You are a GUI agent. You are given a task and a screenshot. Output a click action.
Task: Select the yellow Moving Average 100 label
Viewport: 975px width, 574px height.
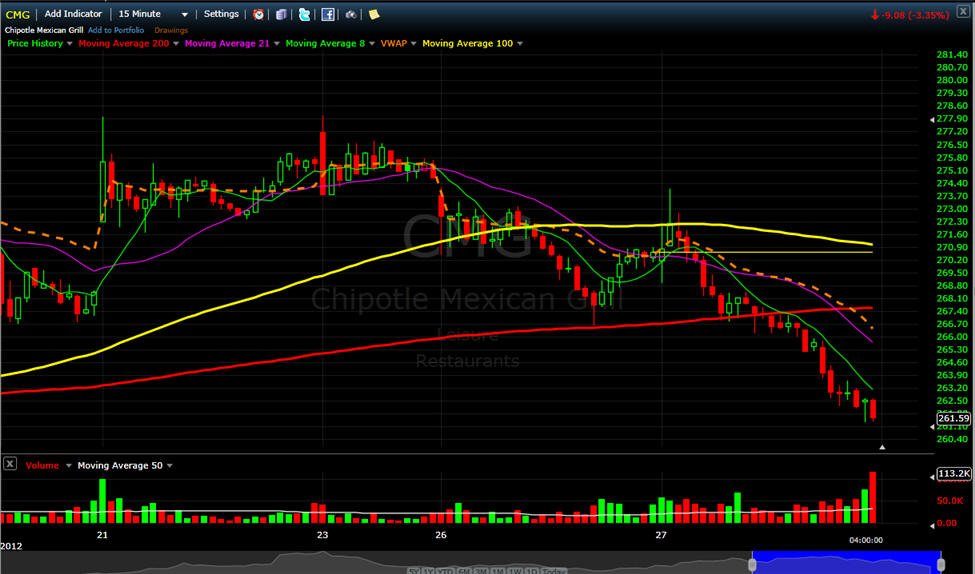tap(468, 44)
